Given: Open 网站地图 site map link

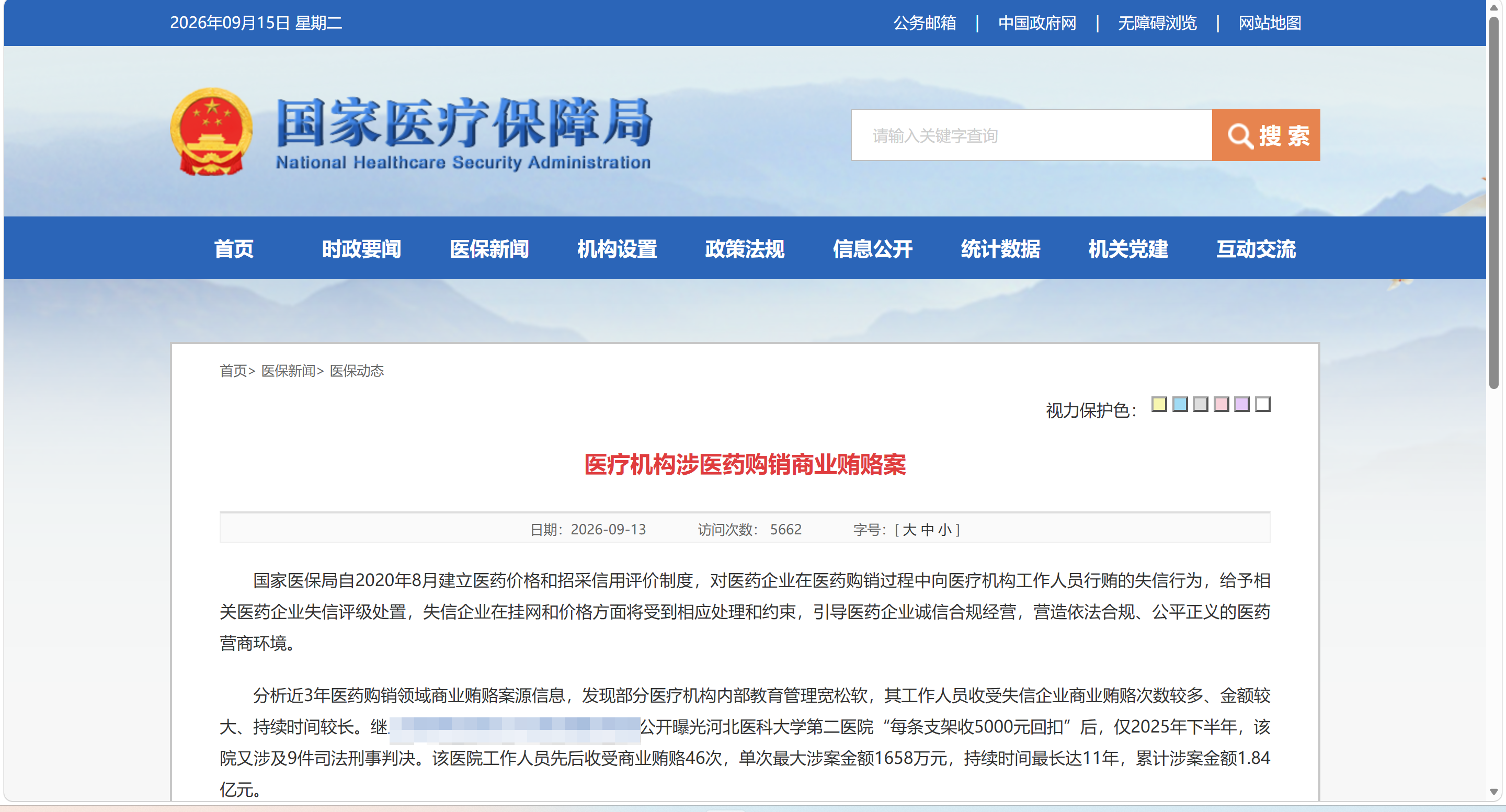Looking at the screenshot, I should click(1270, 23).
